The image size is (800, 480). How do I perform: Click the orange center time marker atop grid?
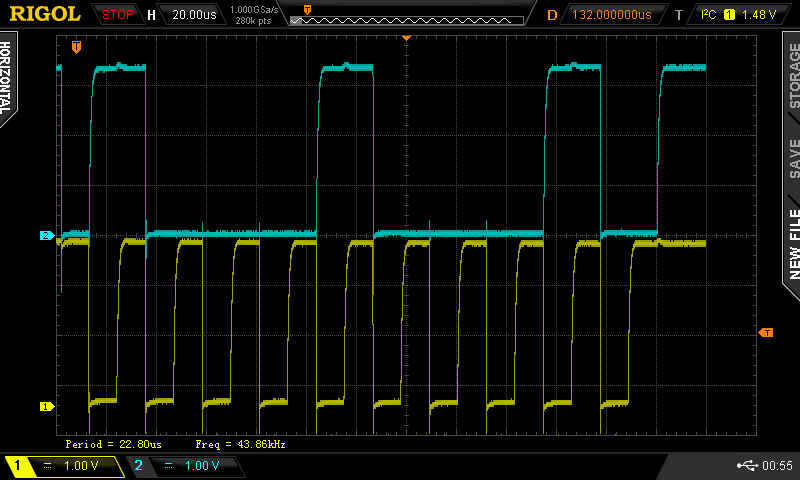pos(407,38)
